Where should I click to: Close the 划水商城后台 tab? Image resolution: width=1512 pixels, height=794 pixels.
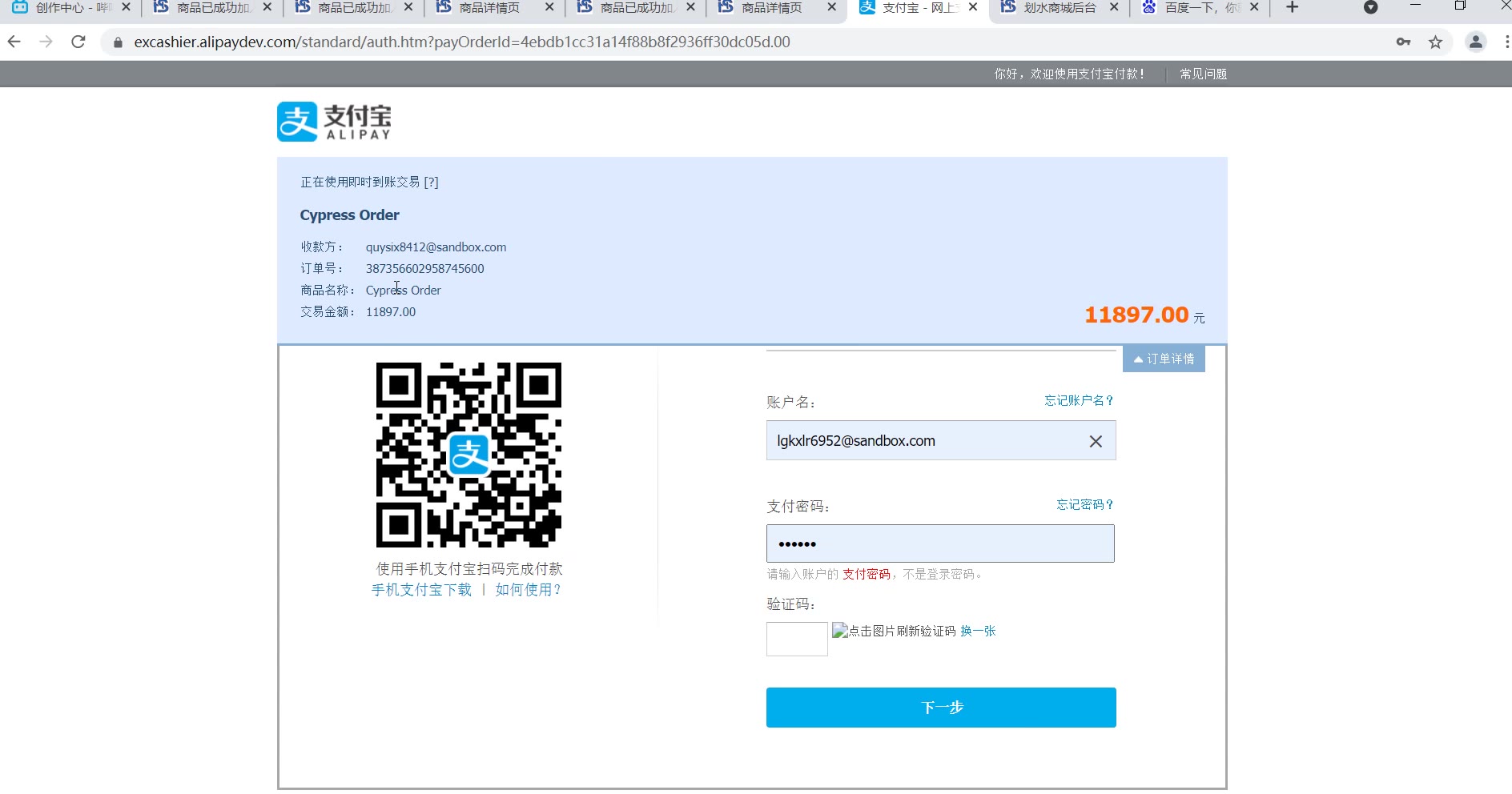coord(1114,7)
